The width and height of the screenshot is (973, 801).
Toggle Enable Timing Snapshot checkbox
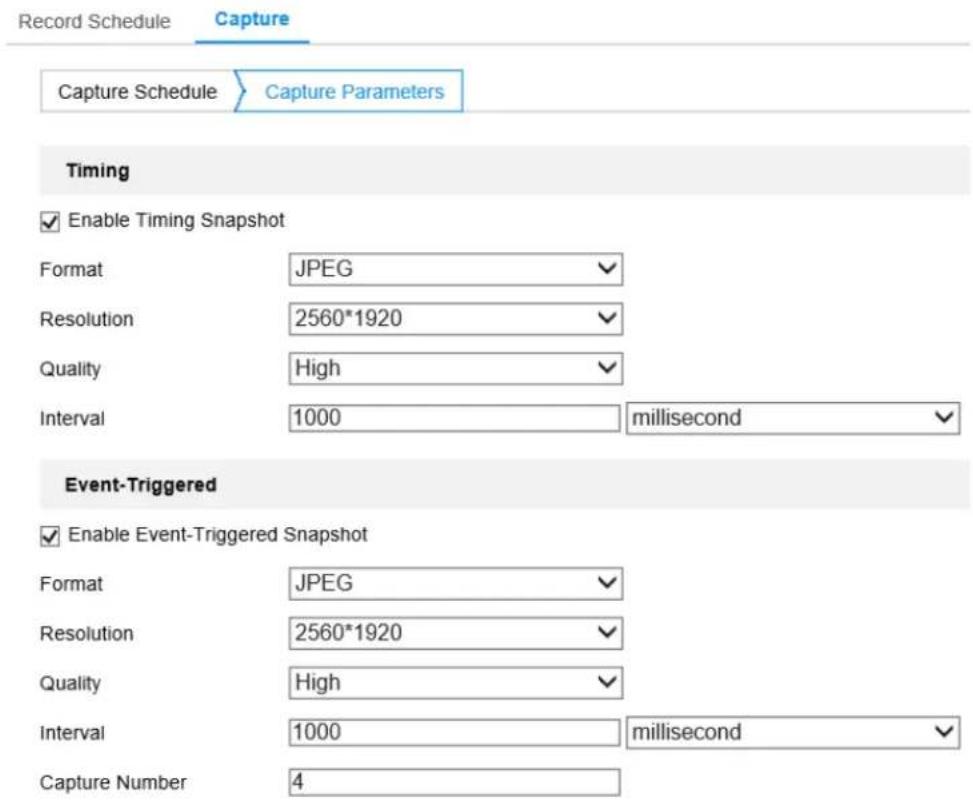[50, 222]
